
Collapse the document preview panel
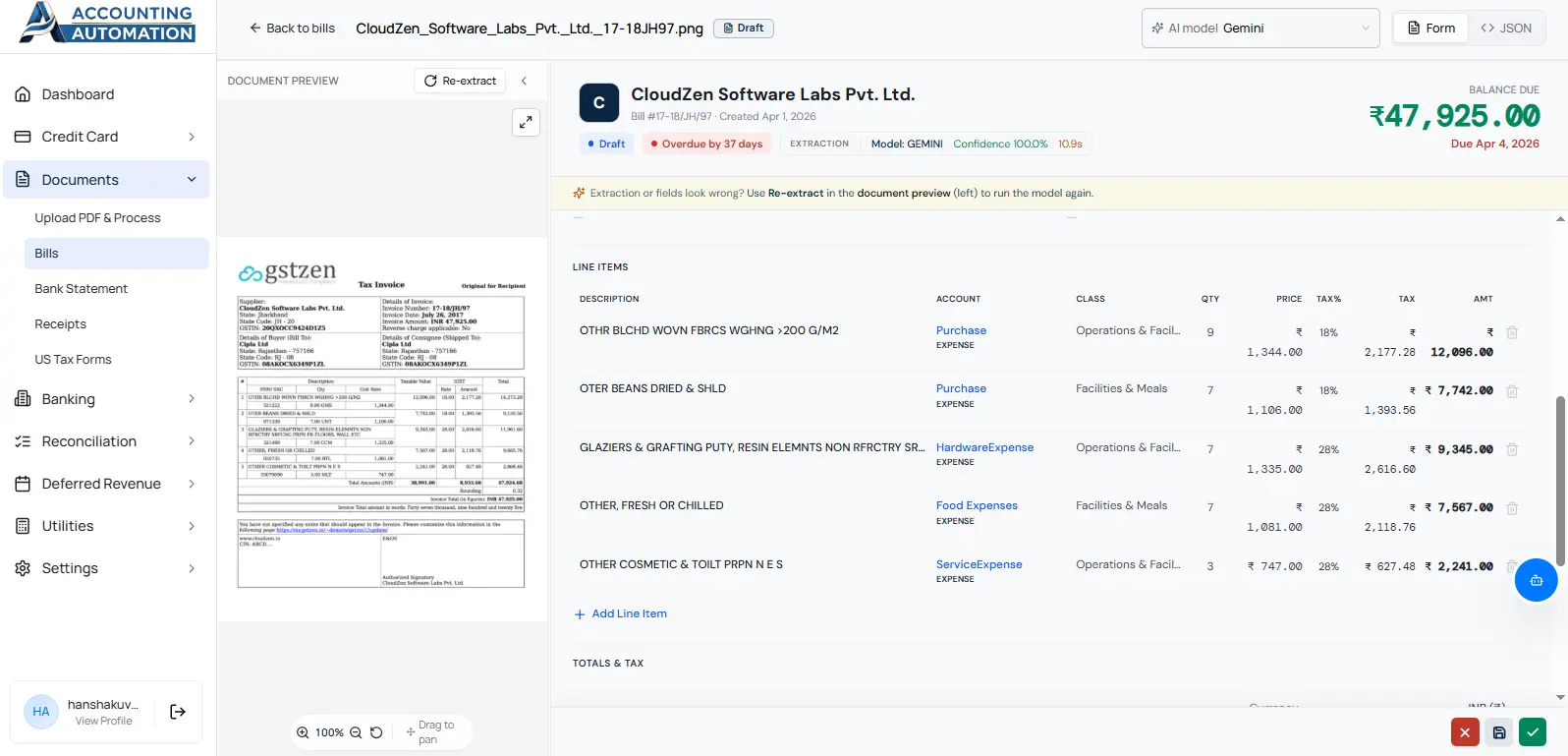point(525,81)
